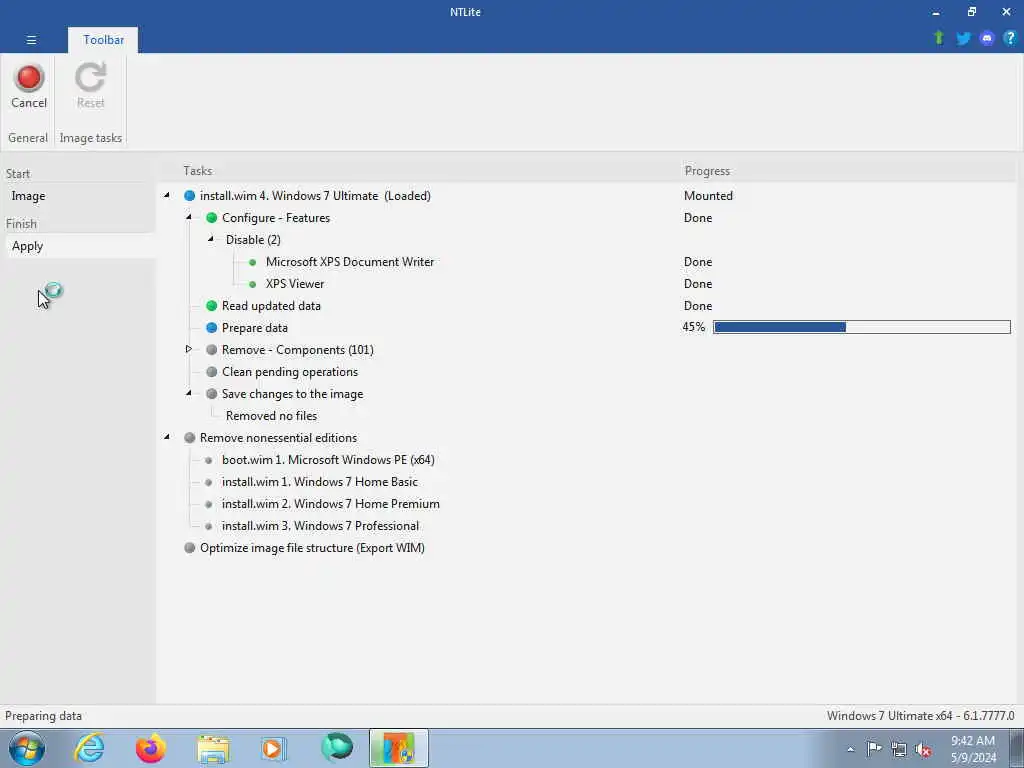Viewport: 1024px width, 768px height.
Task: Select Optimize image file structure (Export WIM)
Action: (312, 548)
